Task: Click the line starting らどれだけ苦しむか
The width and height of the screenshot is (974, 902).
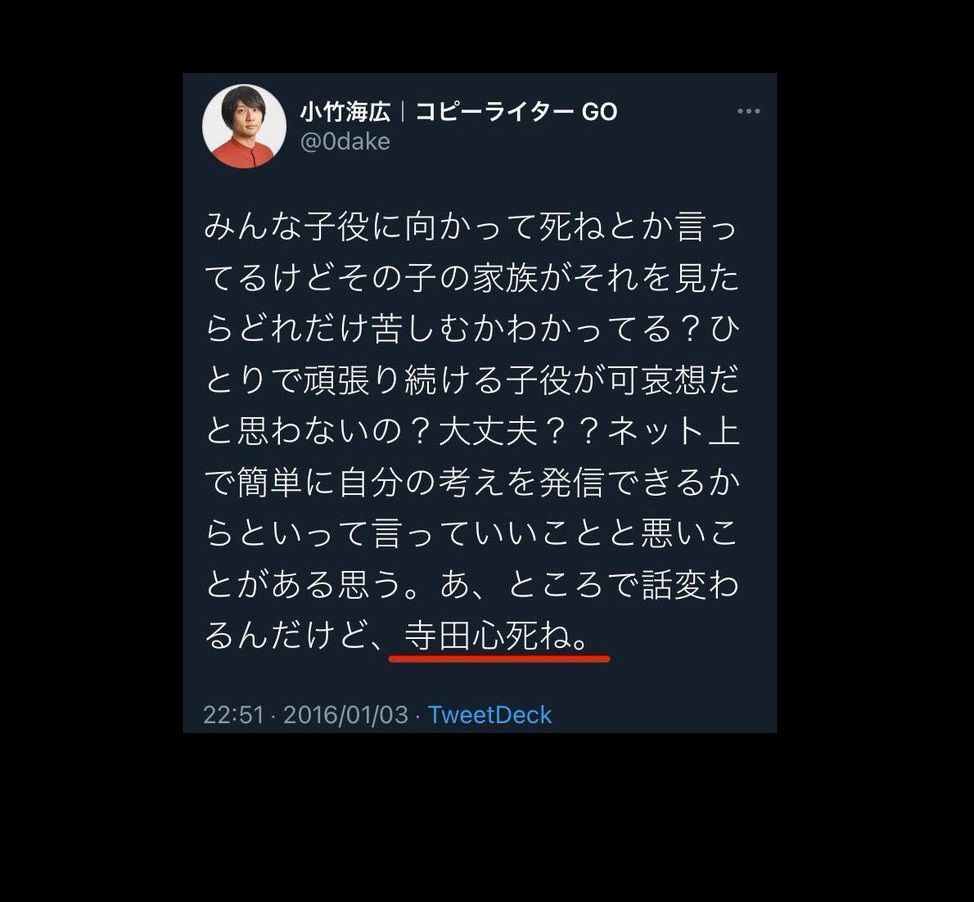Action: click(472, 328)
